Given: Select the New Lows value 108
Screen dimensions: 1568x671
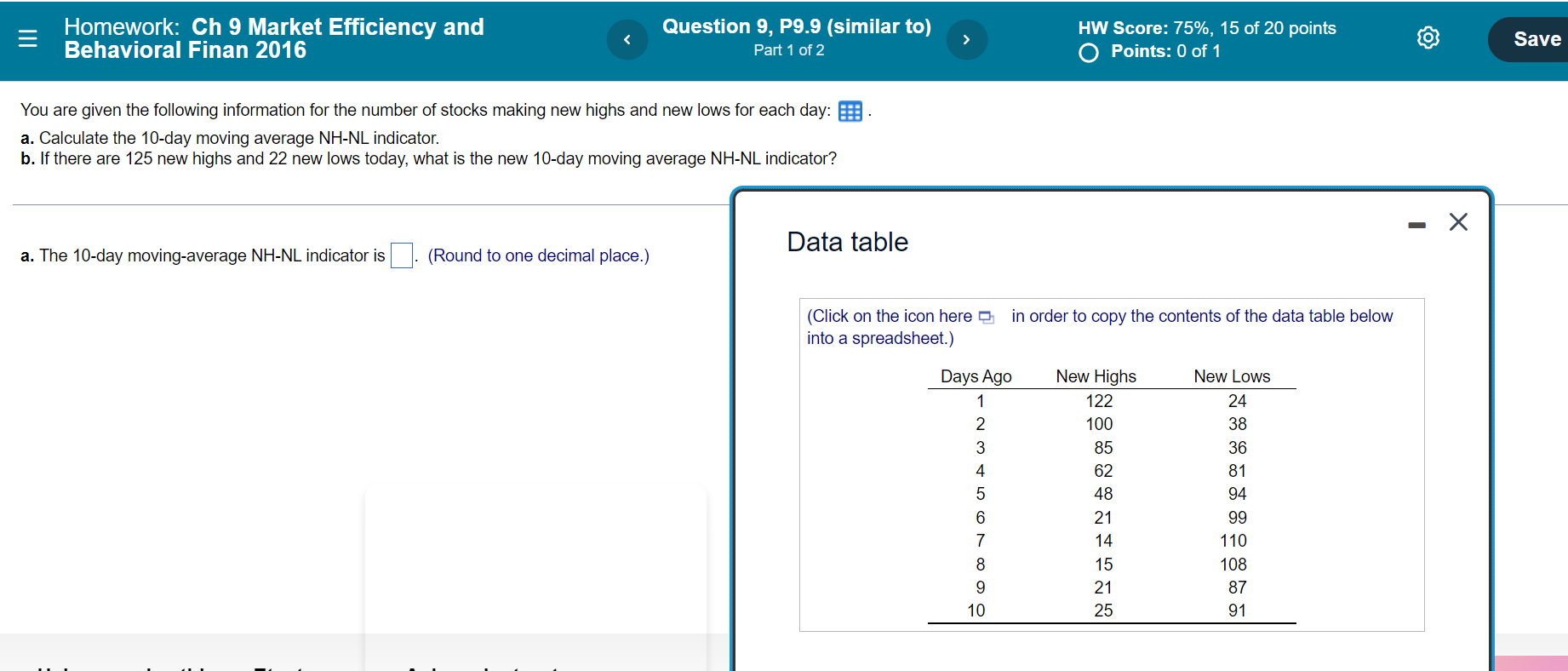Looking at the screenshot, I should click(1233, 565).
